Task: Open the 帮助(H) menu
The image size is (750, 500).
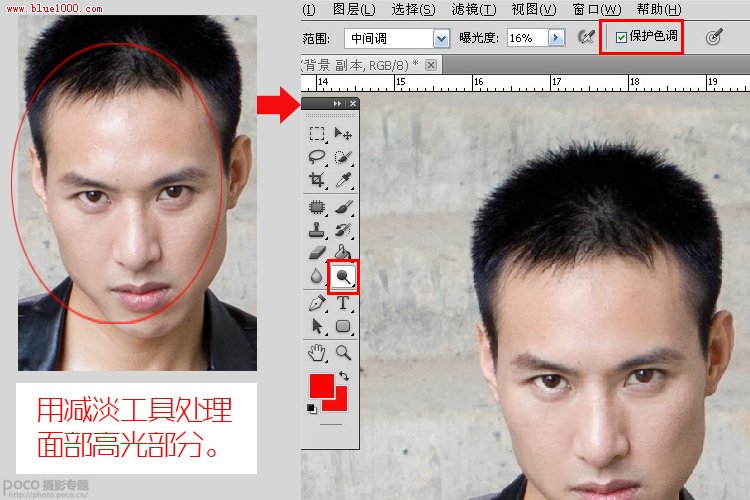Action: click(659, 9)
